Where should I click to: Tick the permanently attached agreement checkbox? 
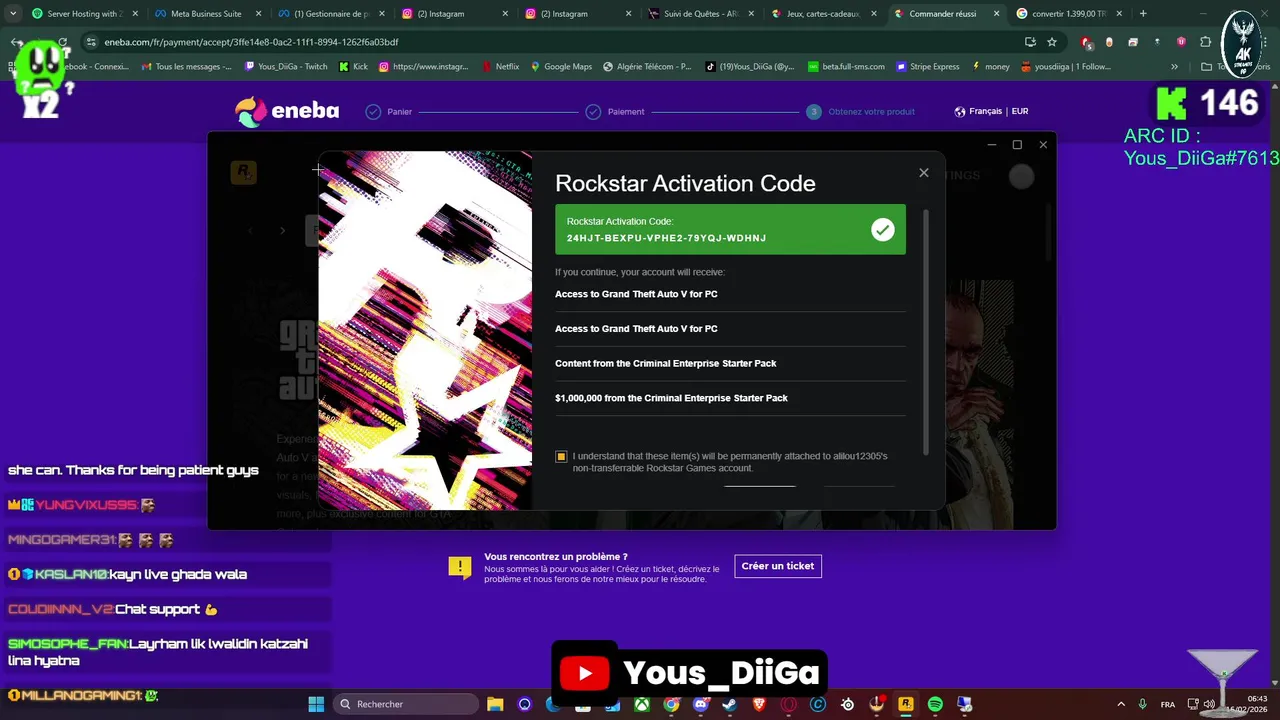[561, 457]
